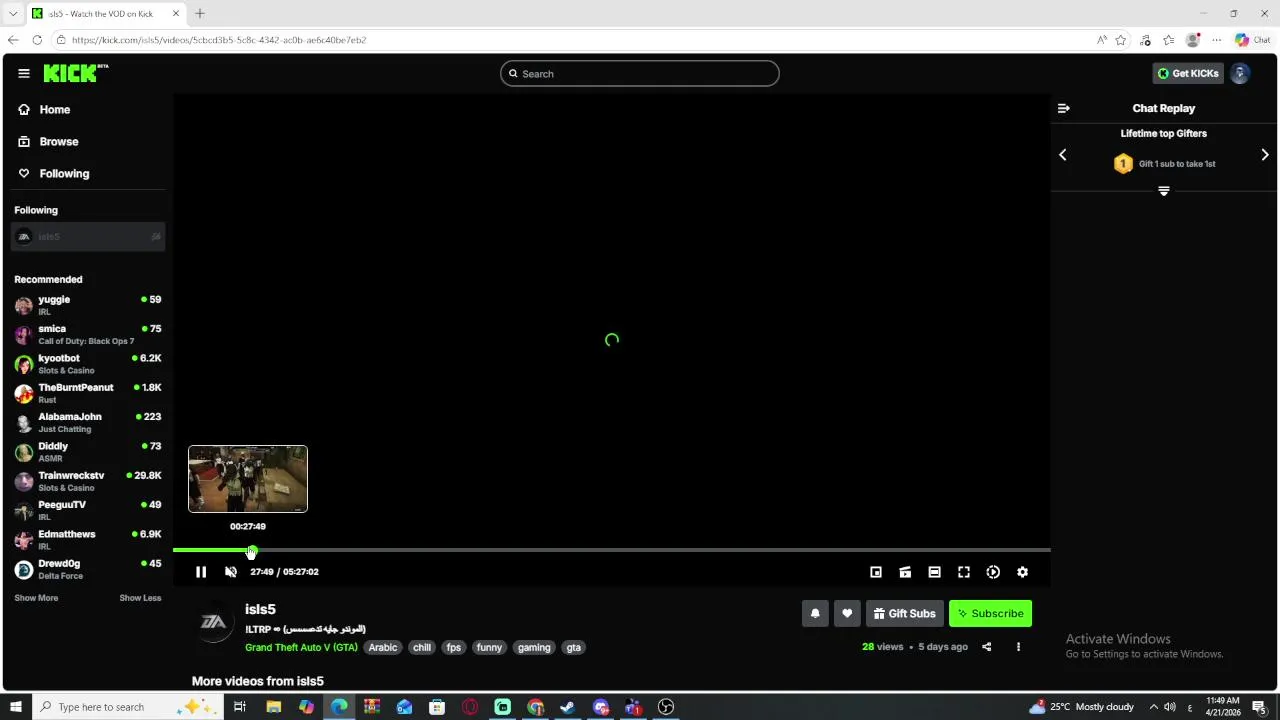Click the green Subscribe button
This screenshot has width=1280, height=720.
(x=990, y=614)
